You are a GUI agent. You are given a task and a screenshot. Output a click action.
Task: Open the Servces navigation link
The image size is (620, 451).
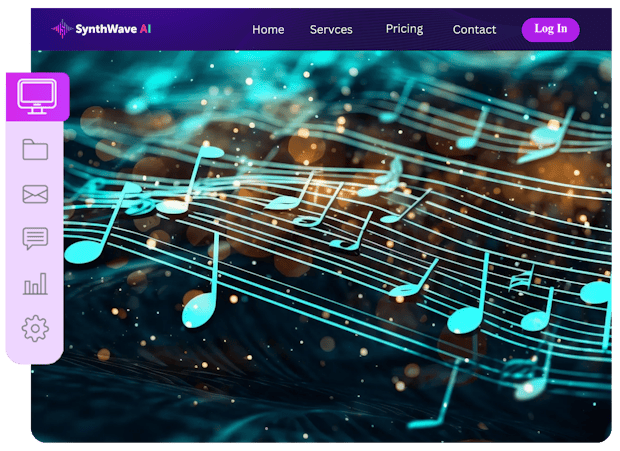tap(331, 29)
